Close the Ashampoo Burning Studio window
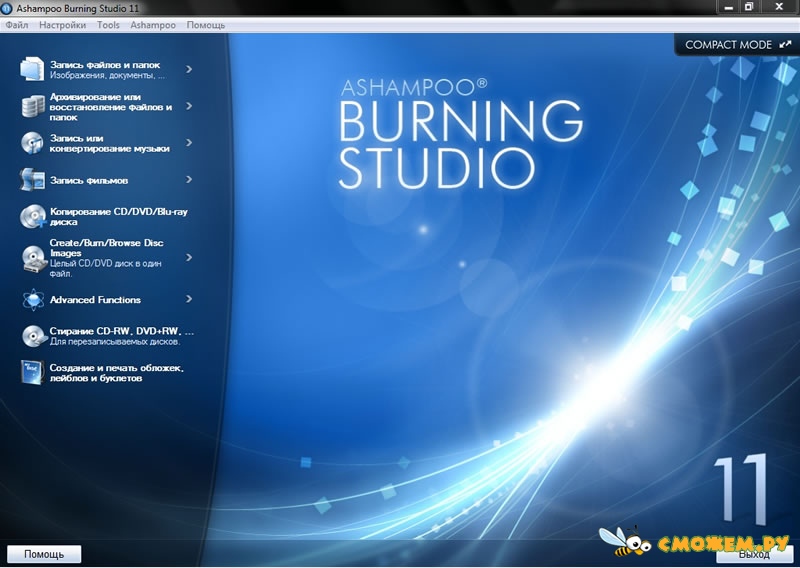This screenshot has height=568, width=800. tap(779, 7)
